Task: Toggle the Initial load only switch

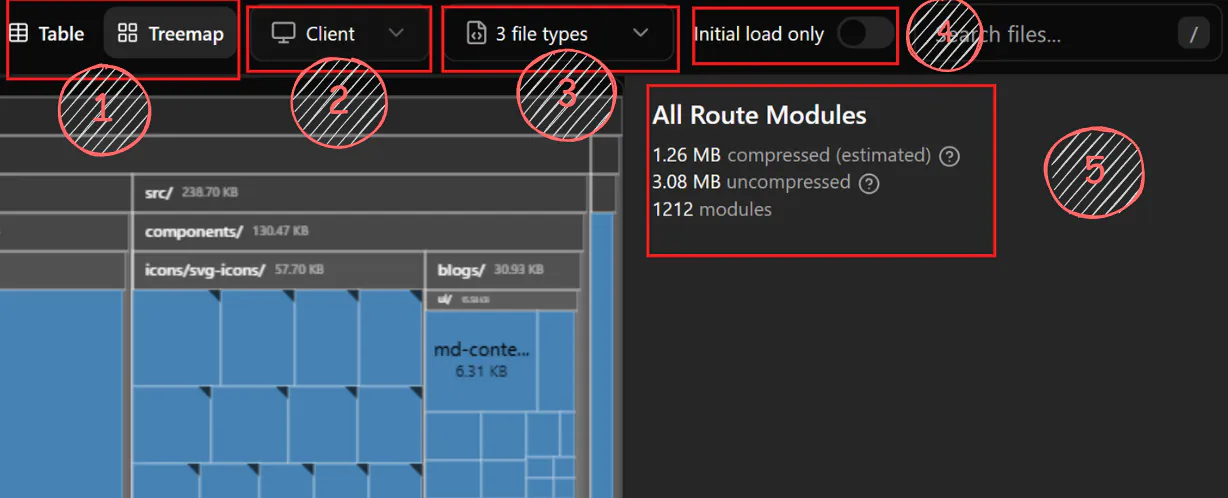Action: [864, 33]
